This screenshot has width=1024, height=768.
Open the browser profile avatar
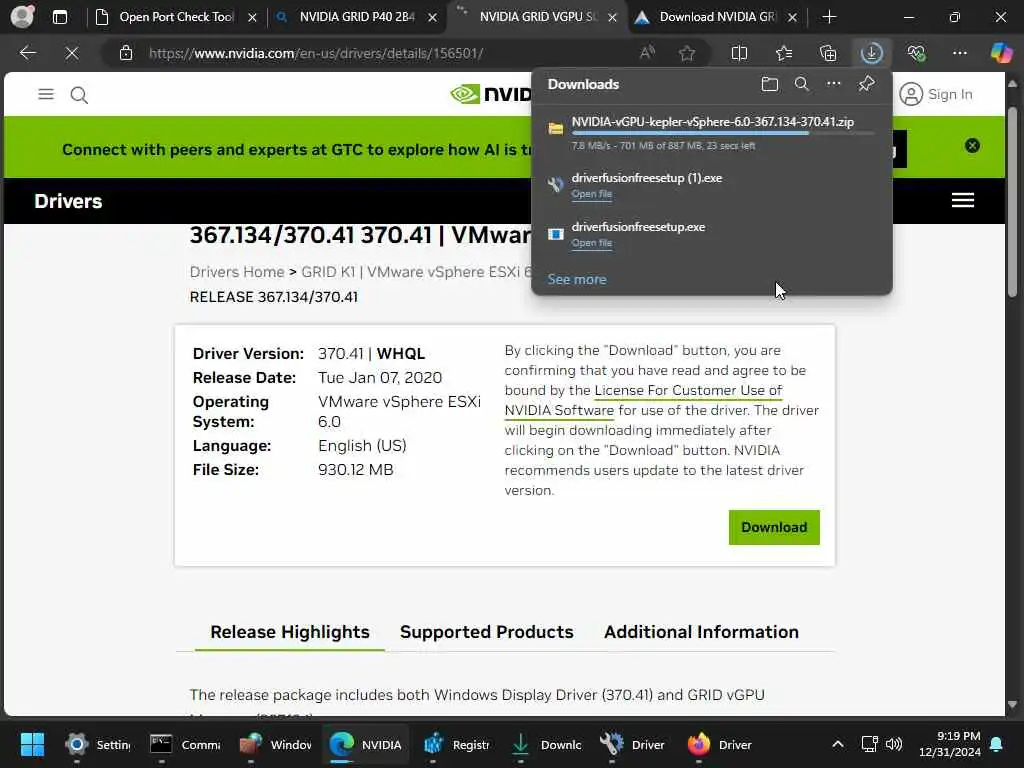coord(22,16)
